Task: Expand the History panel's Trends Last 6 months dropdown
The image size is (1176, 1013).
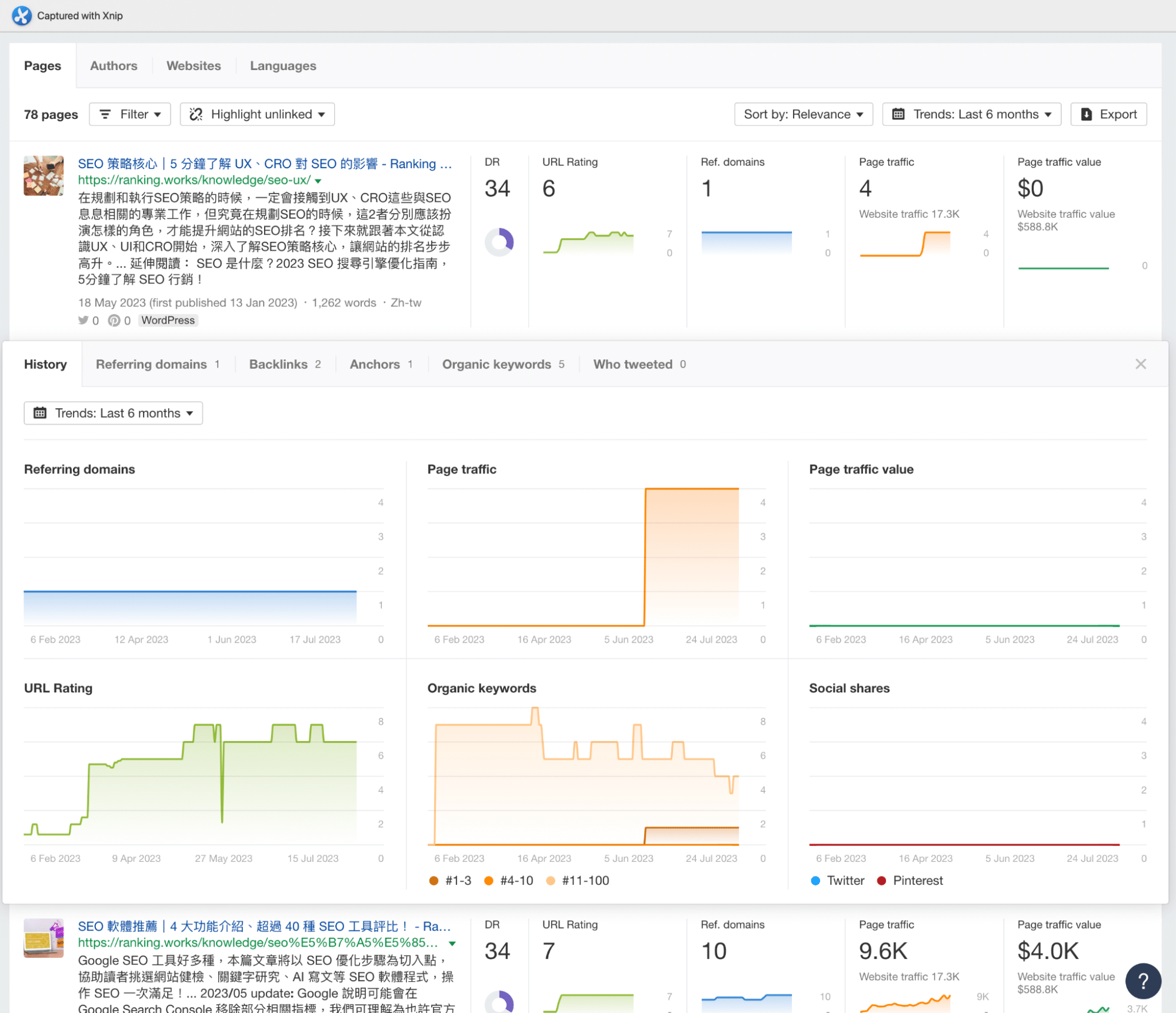Action: tap(114, 413)
